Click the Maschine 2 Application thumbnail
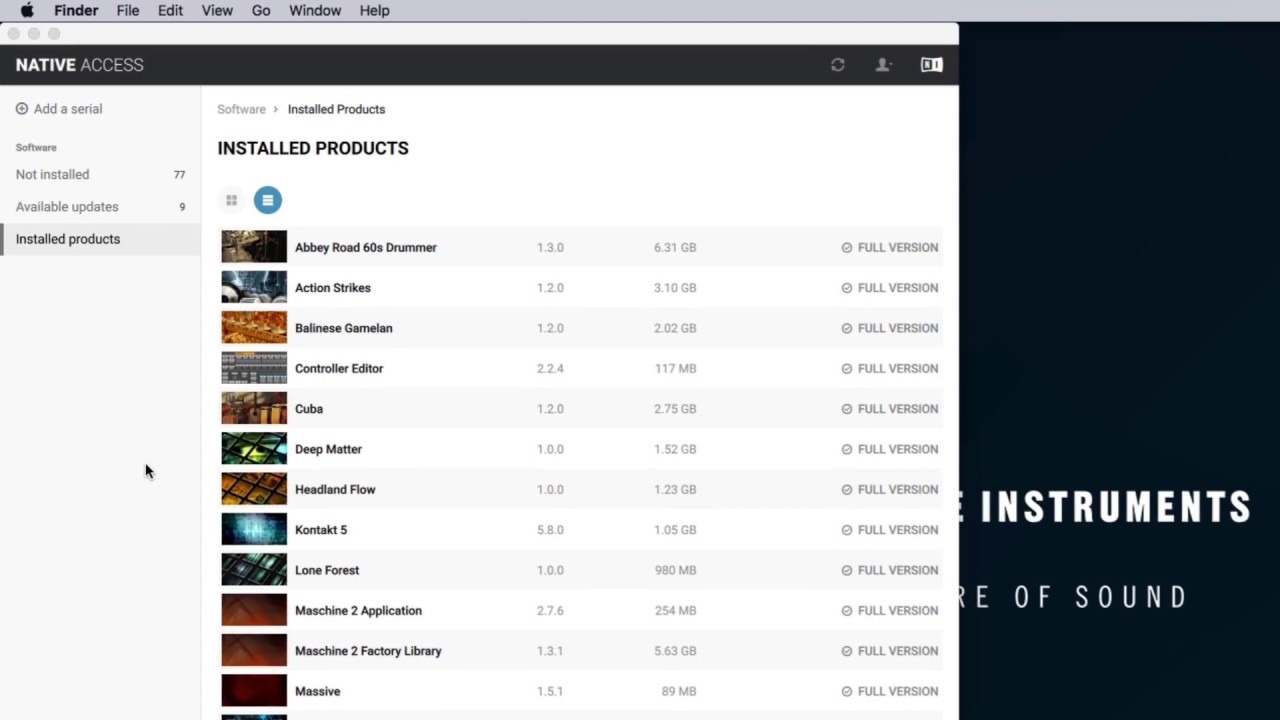Image resolution: width=1280 pixels, height=720 pixels. [254, 610]
